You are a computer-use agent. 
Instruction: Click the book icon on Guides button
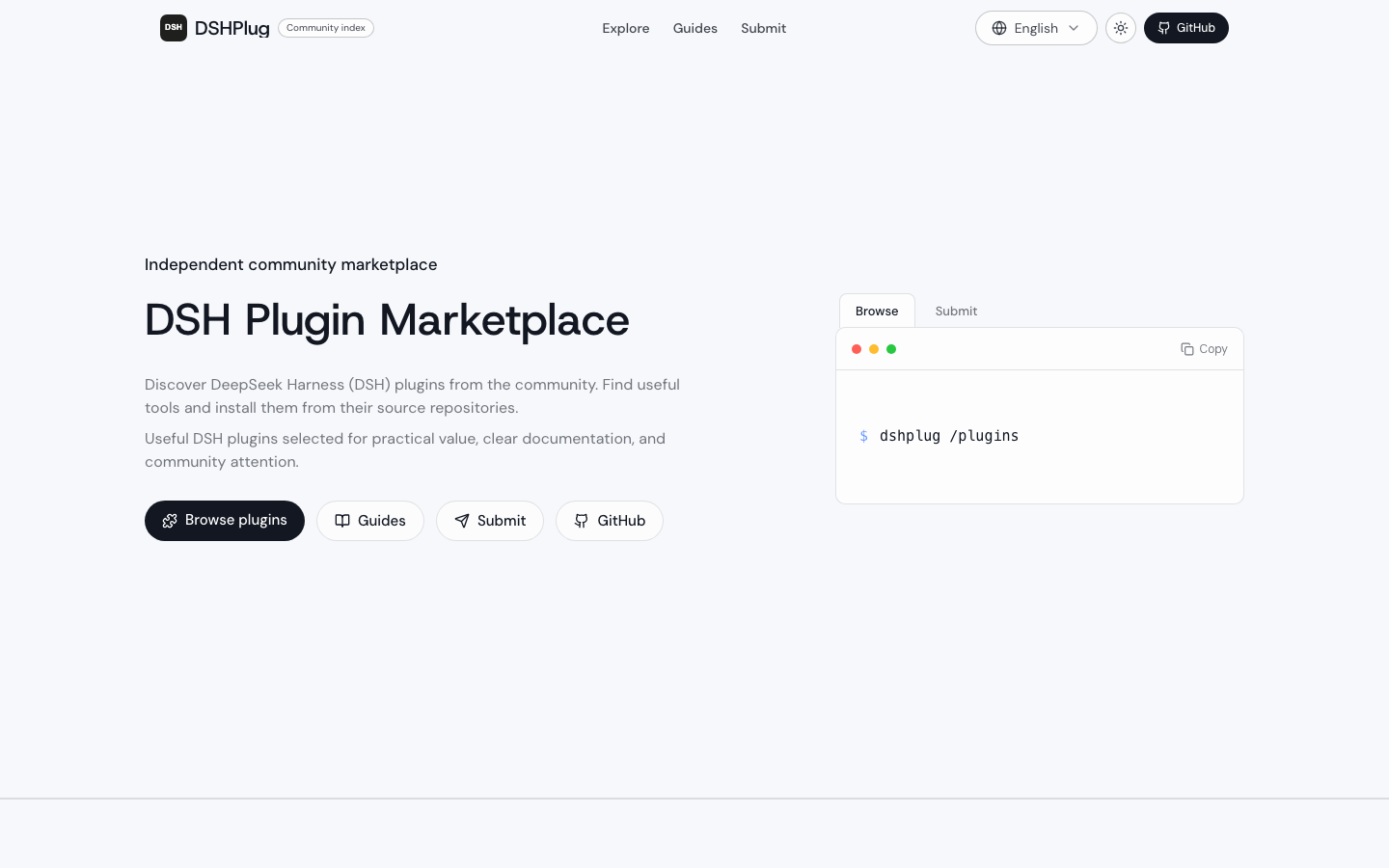point(342,521)
